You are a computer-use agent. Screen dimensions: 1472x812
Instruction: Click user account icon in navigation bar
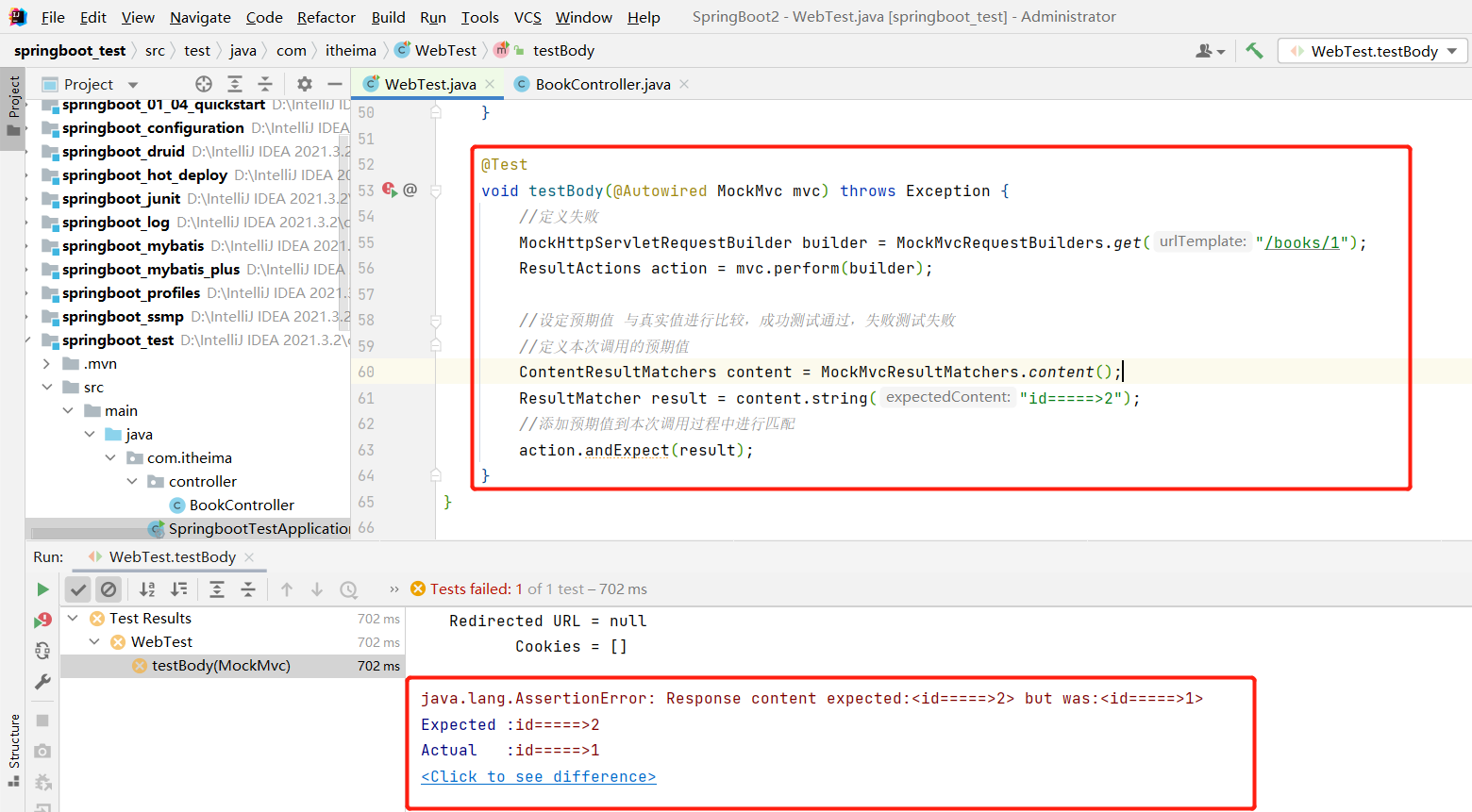(x=1210, y=51)
